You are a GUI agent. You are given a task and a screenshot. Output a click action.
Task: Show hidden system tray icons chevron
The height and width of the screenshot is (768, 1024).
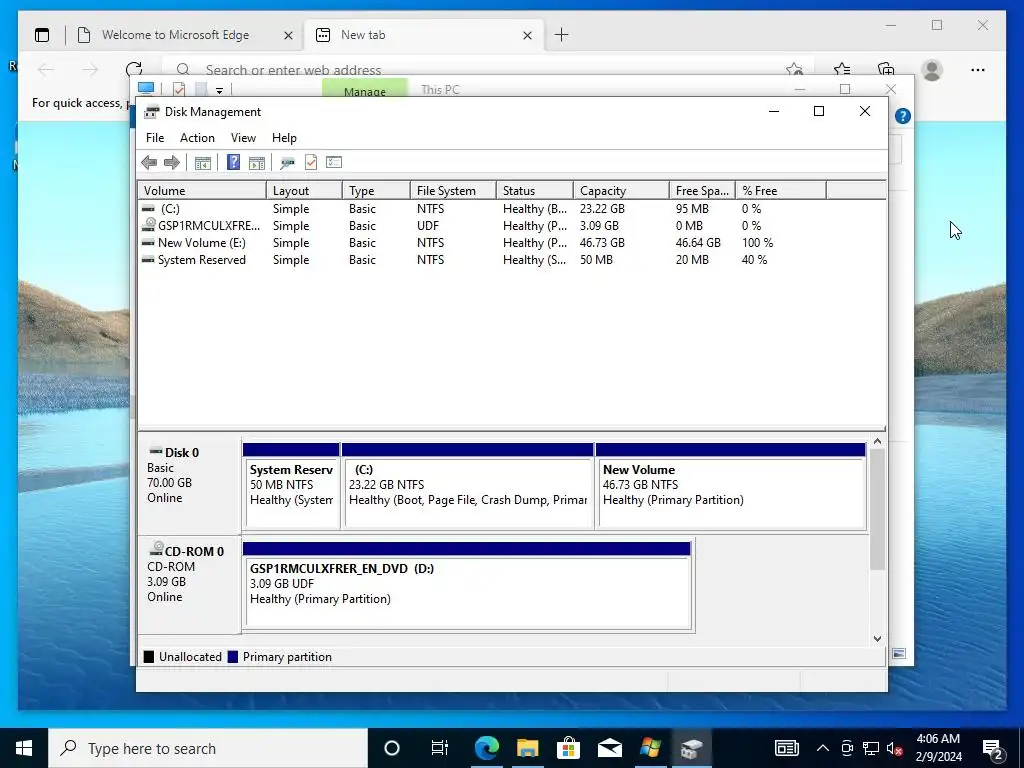click(x=823, y=748)
